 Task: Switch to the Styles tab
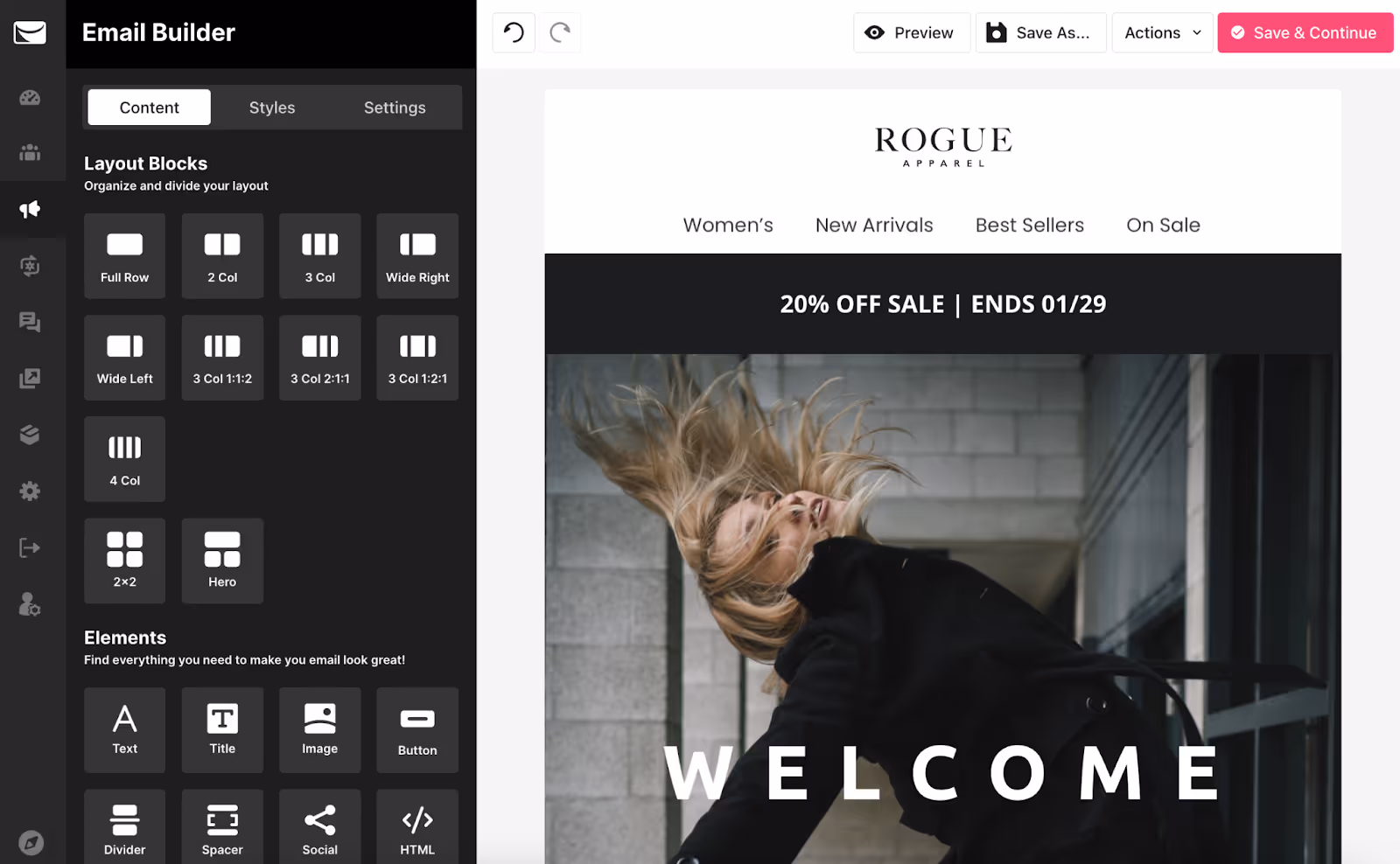pyautogui.click(x=272, y=108)
